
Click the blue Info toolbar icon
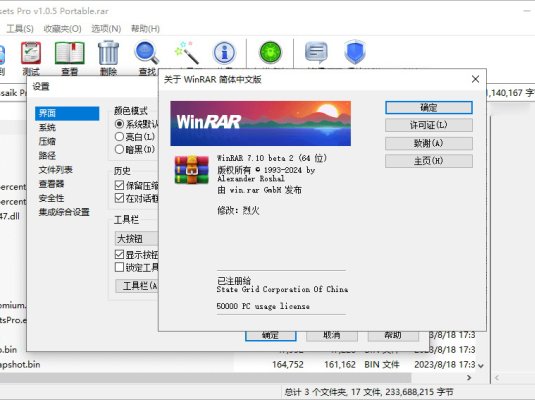(x=224, y=53)
